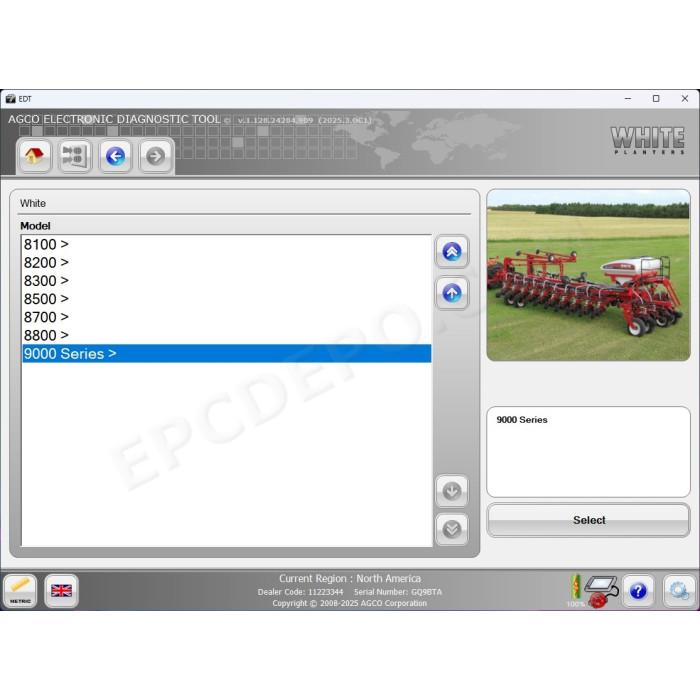Go to the Home screen icon

34,157
